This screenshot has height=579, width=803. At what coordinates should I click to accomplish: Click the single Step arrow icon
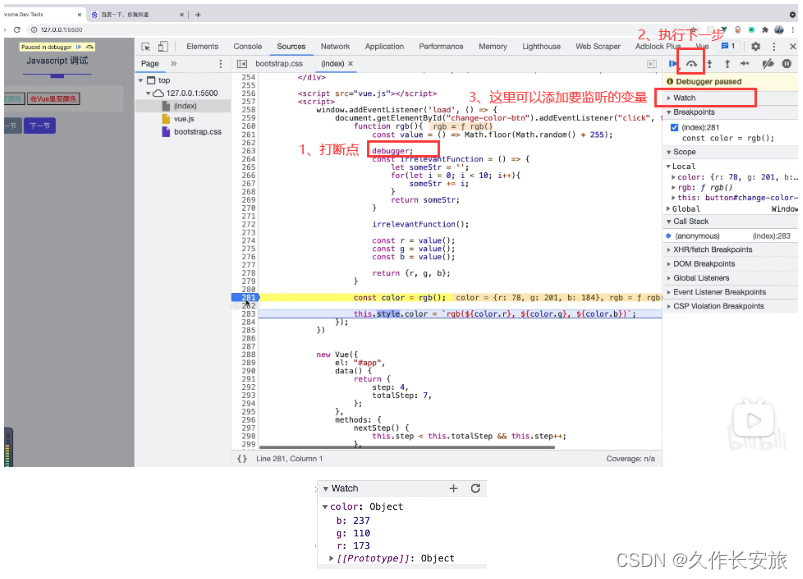coord(745,63)
